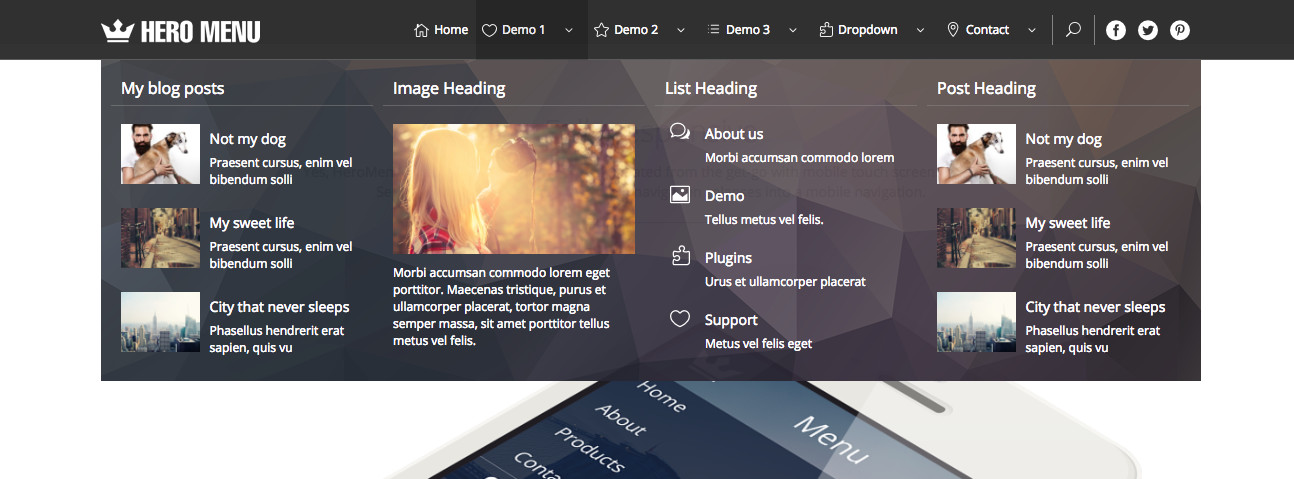Viewport: 1294px width, 479px height.
Task: Open the About us list link
Action: (734, 134)
